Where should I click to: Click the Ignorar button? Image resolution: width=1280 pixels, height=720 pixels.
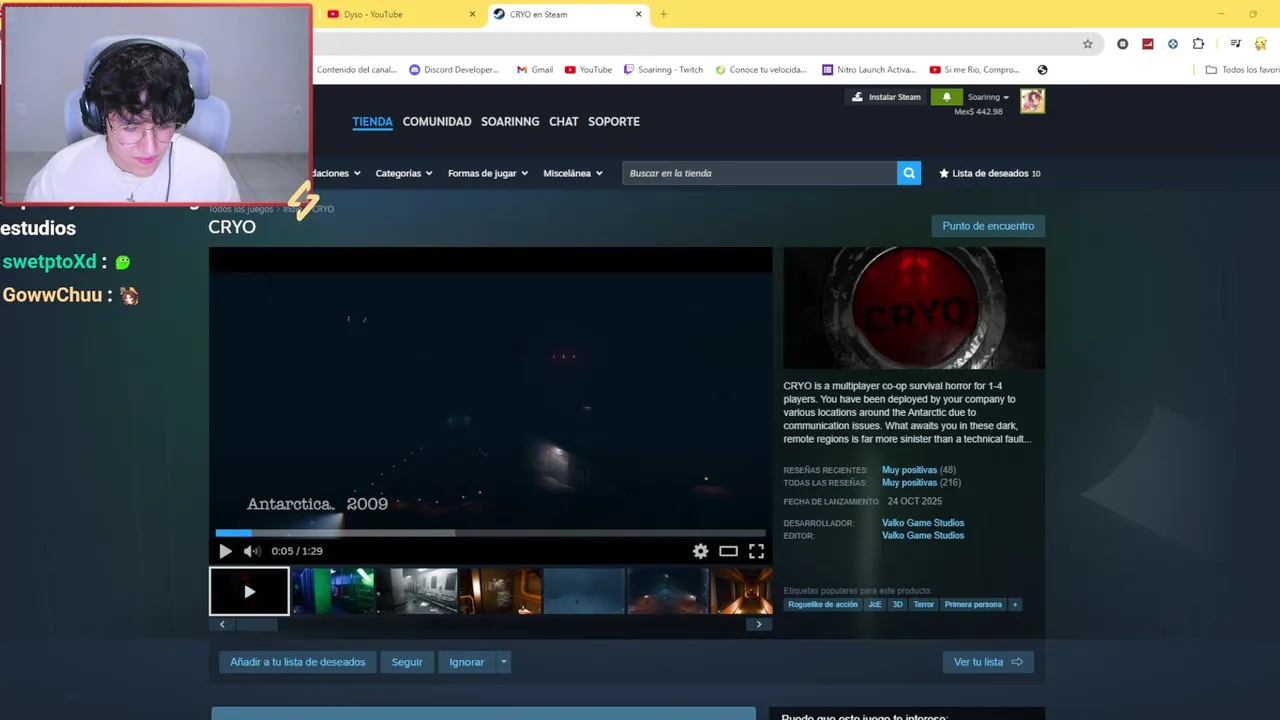tap(466, 662)
